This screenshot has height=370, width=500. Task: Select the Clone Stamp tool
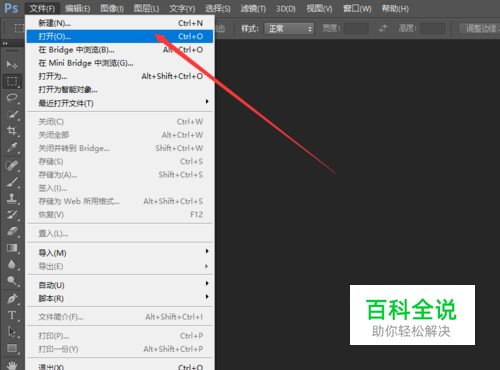(12, 198)
